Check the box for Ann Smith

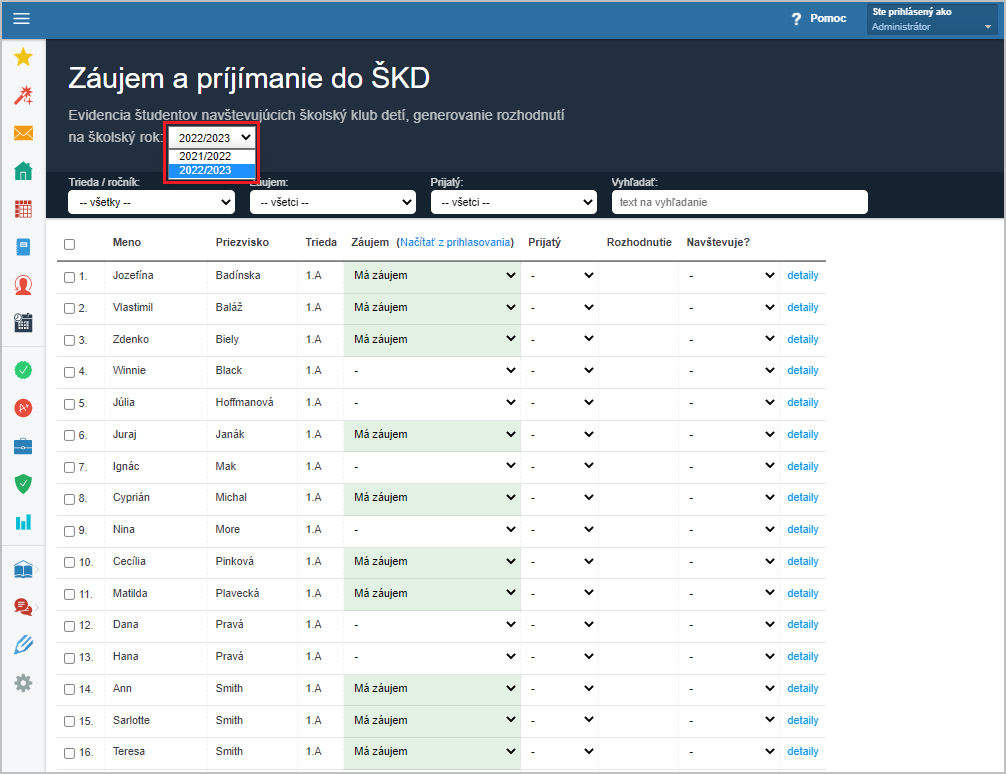[69, 690]
